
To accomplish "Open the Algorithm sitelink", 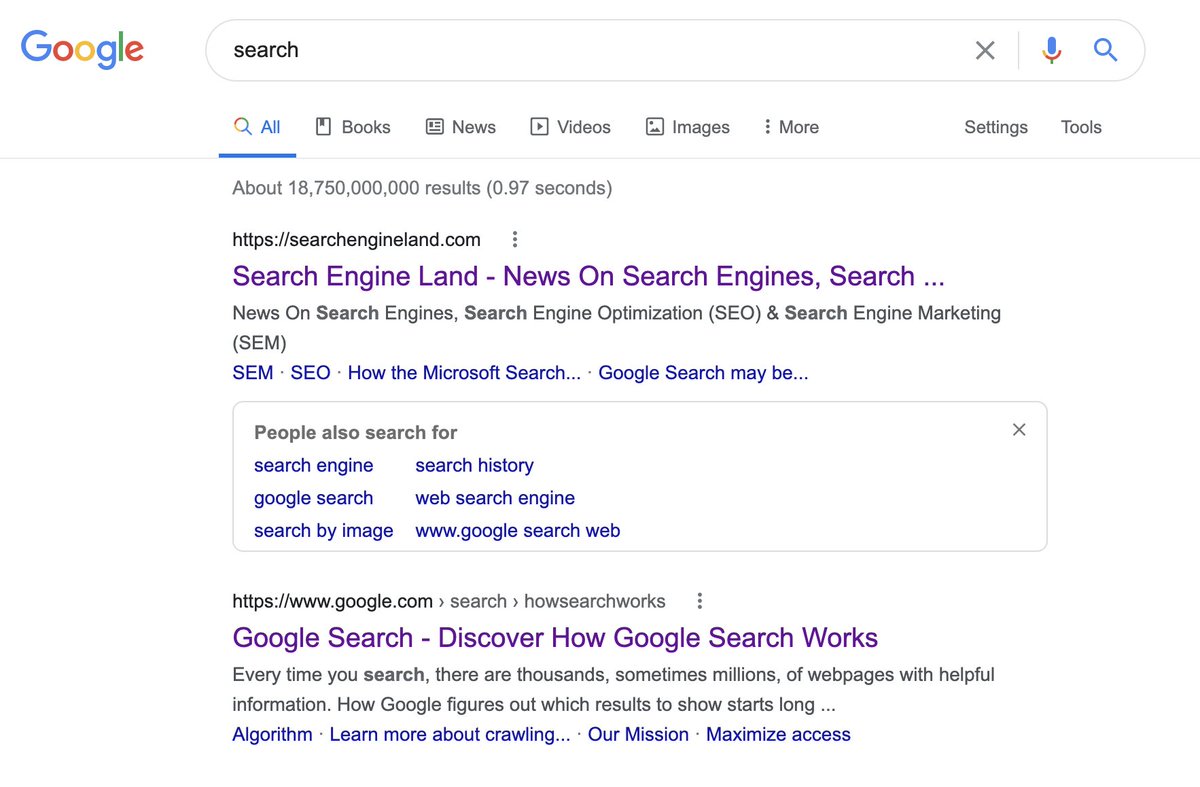I will (x=272, y=735).
